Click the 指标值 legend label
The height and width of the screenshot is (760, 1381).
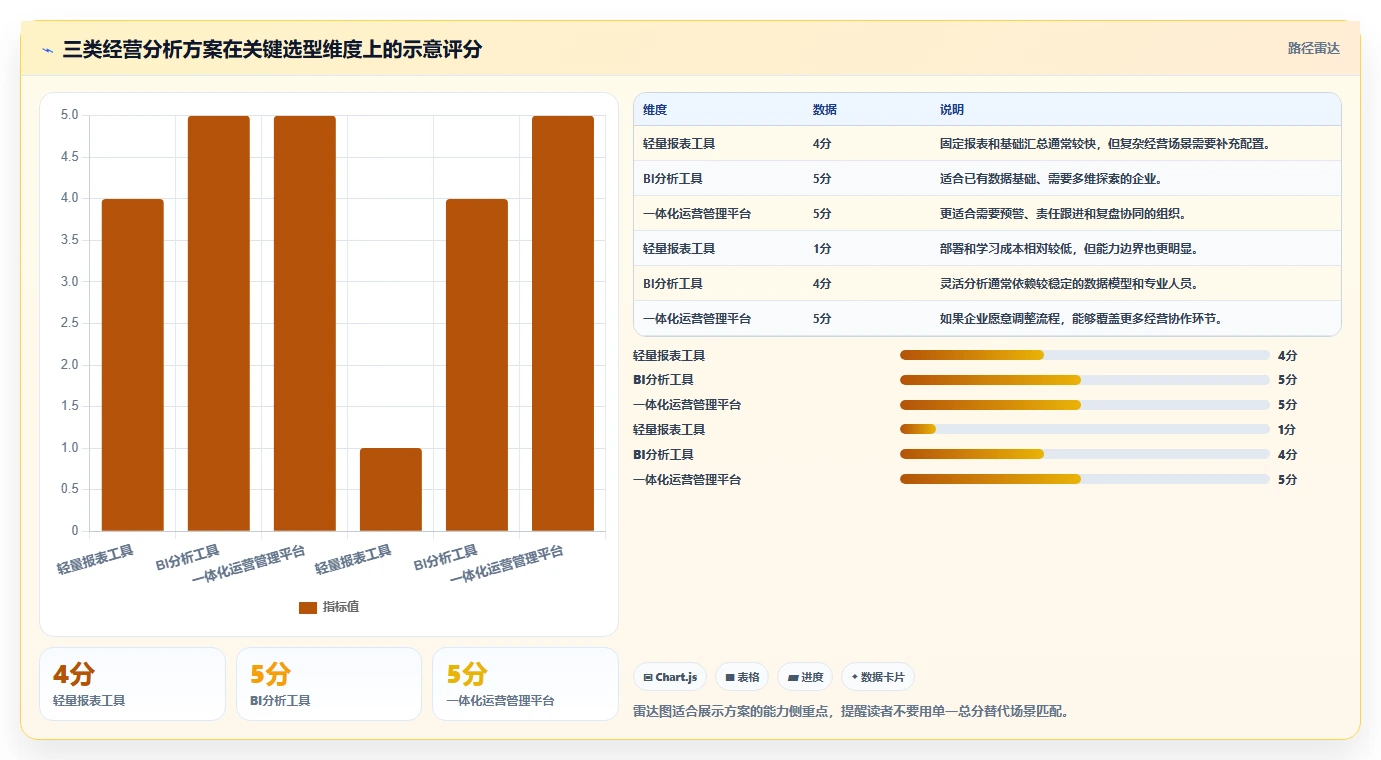[340, 607]
